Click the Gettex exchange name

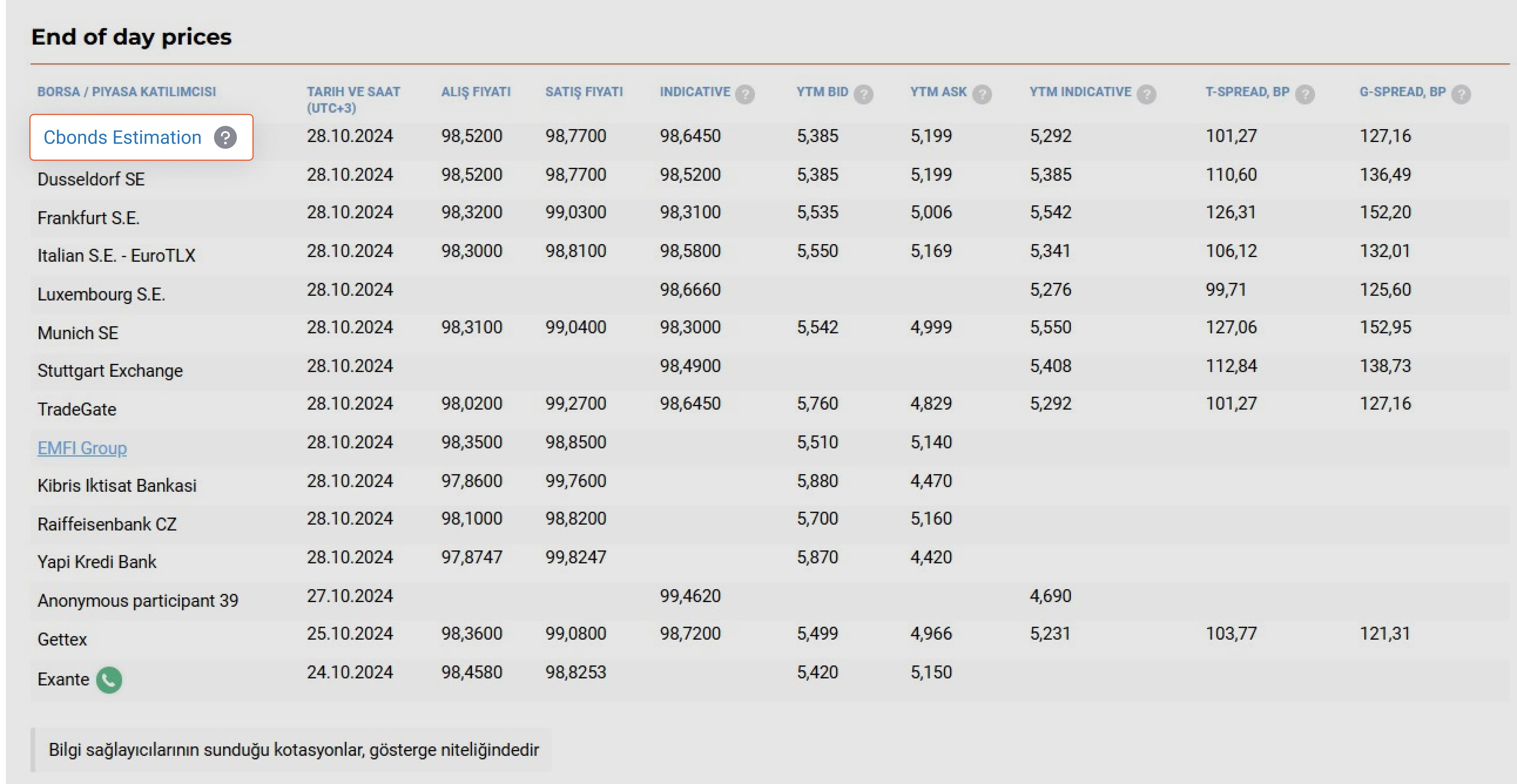click(x=62, y=639)
